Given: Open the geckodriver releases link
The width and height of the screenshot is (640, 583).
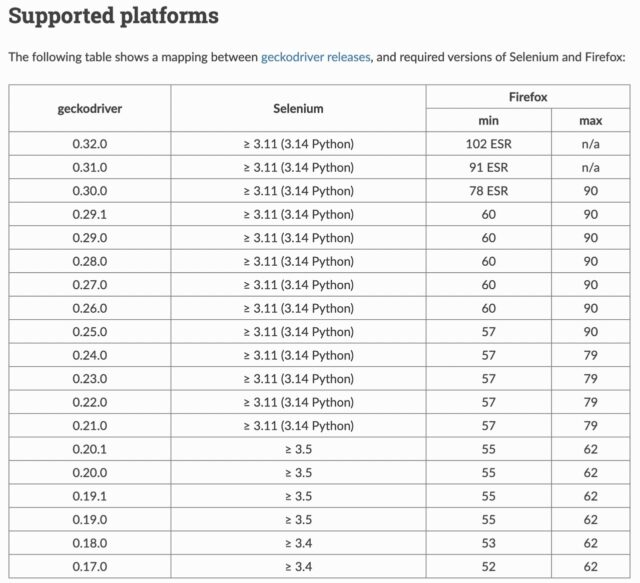Looking at the screenshot, I should pyautogui.click(x=315, y=58).
